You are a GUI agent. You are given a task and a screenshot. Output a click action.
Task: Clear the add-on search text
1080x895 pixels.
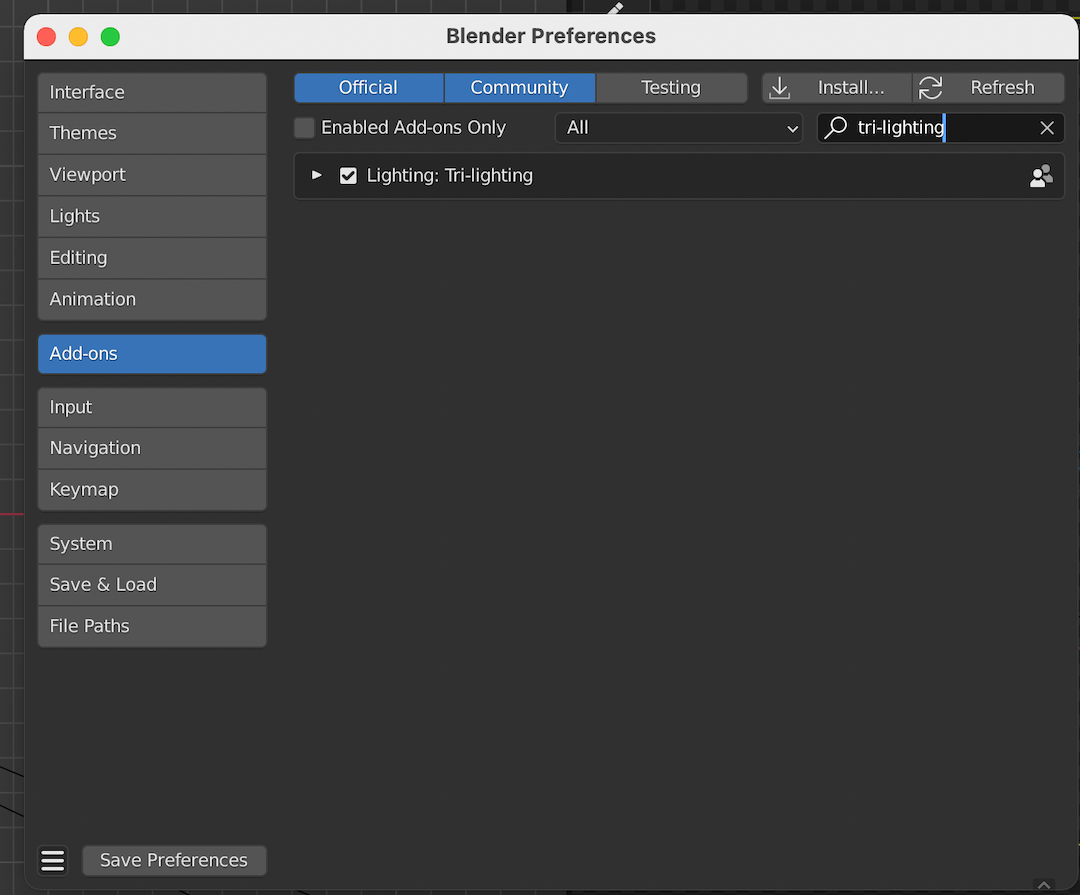tap(1047, 127)
